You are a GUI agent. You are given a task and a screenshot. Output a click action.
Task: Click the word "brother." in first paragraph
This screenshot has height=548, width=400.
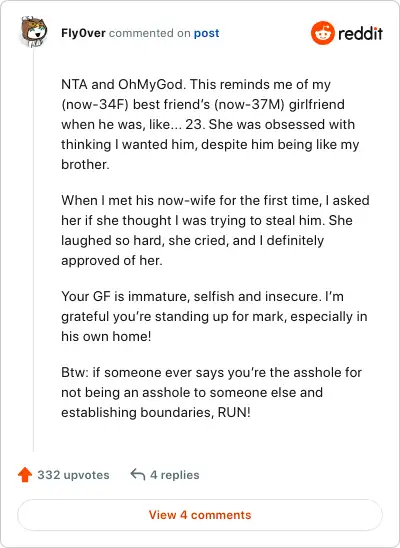85,164
